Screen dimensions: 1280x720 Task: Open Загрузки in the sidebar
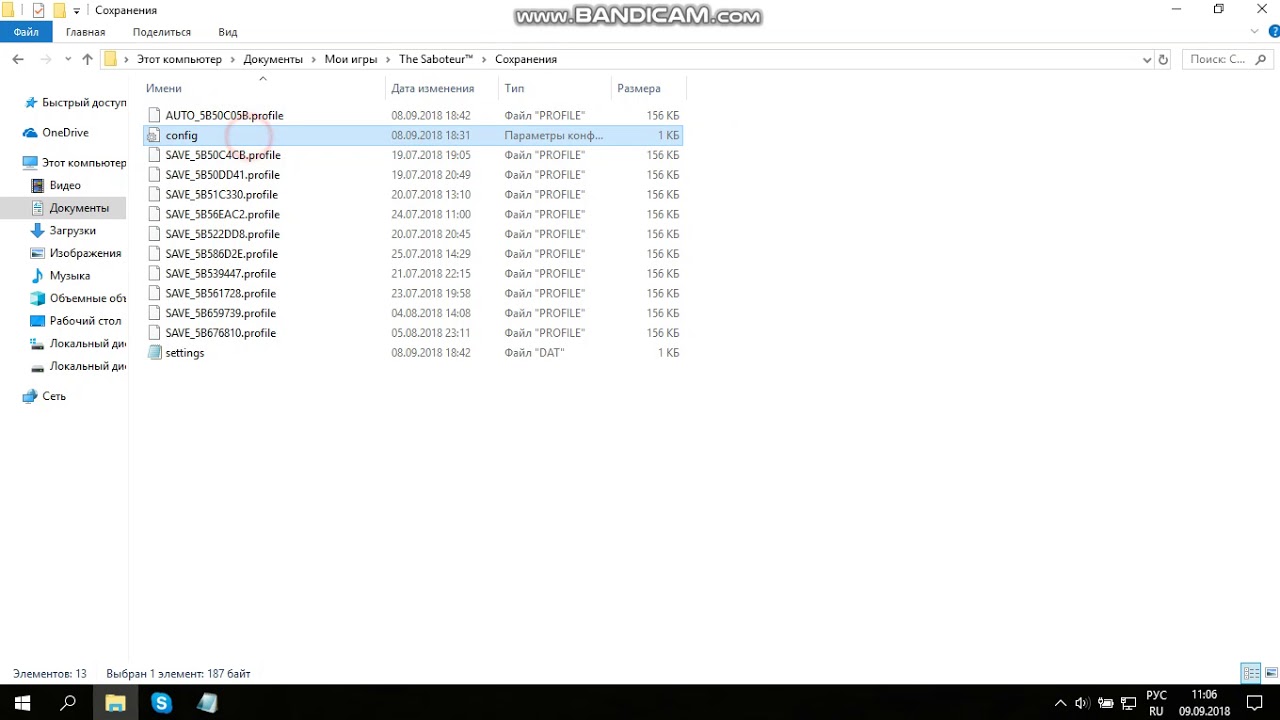click(x=73, y=230)
